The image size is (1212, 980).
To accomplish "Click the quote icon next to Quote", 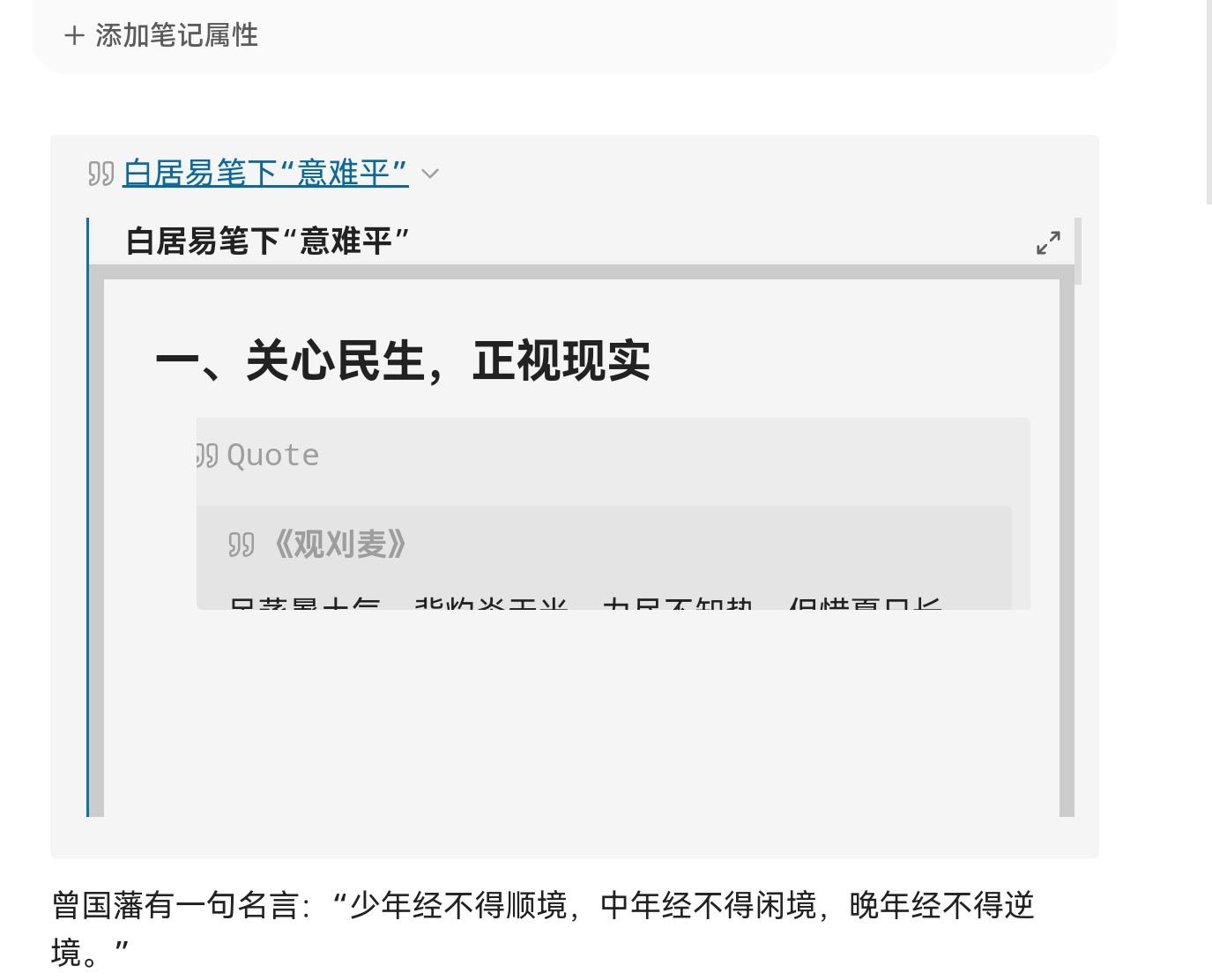I will point(208,456).
